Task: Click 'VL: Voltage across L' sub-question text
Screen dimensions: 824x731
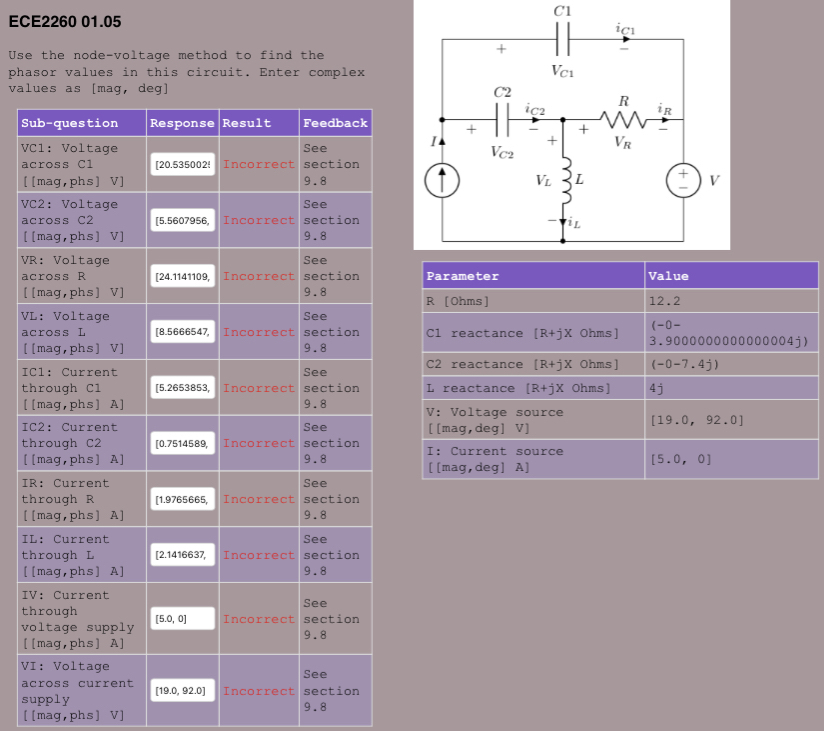Action: click(72, 332)
